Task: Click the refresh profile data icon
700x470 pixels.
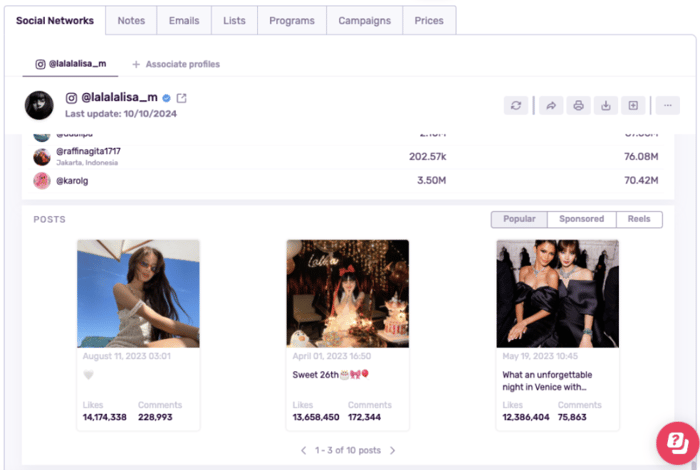Action: pos(516,105)
